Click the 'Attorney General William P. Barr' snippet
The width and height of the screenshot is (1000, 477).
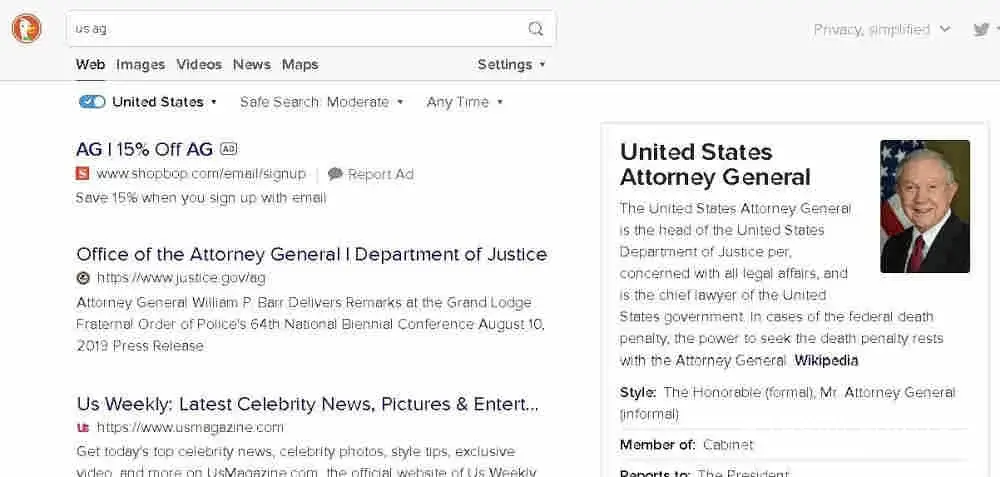311,324
